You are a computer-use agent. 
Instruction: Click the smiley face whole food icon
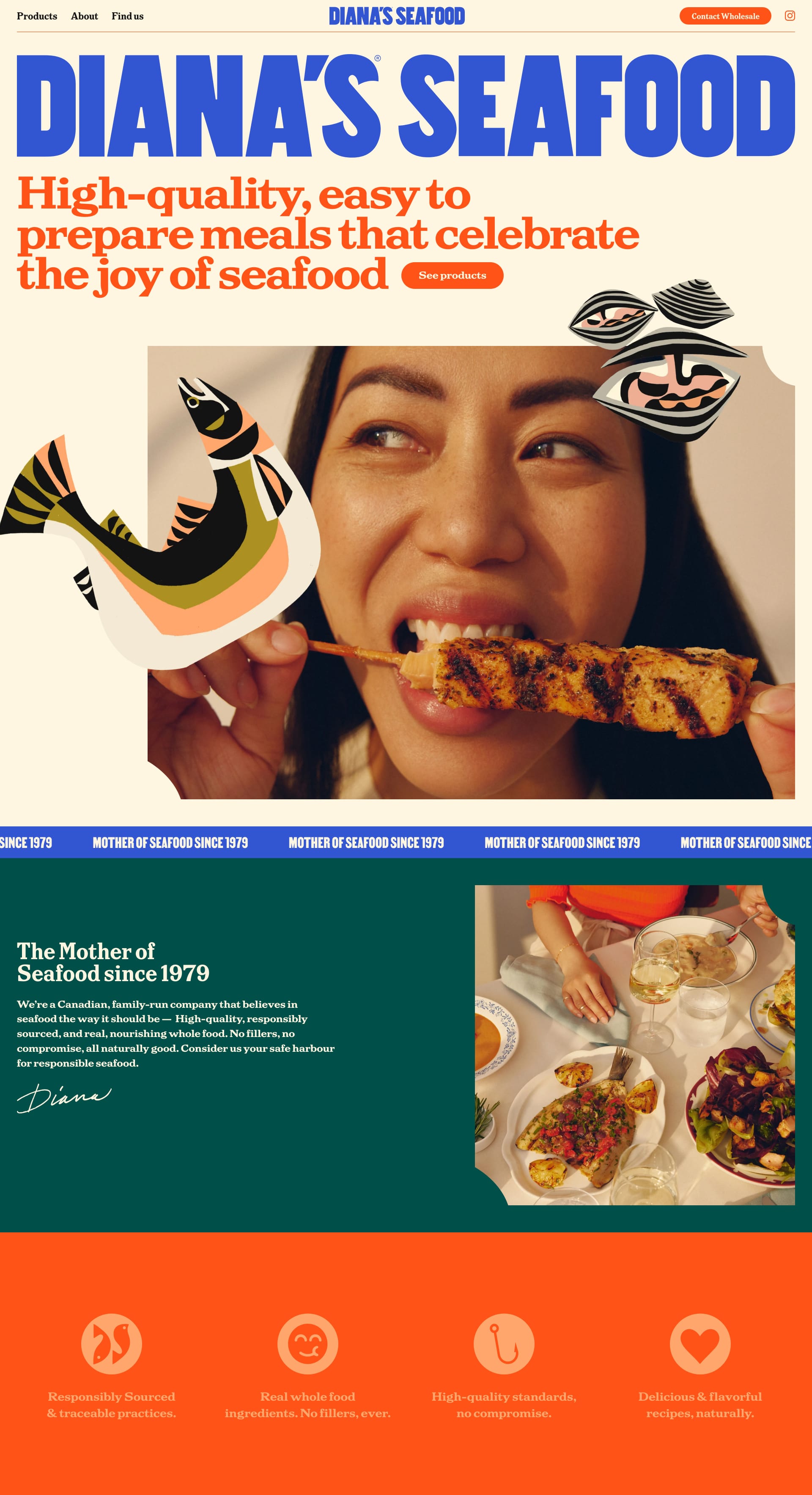(x=307, y=1344)
